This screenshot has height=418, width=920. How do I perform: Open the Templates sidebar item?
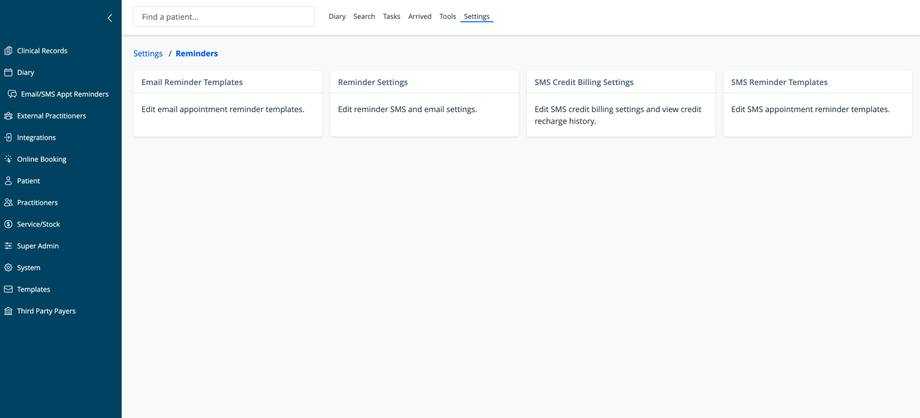33,289
